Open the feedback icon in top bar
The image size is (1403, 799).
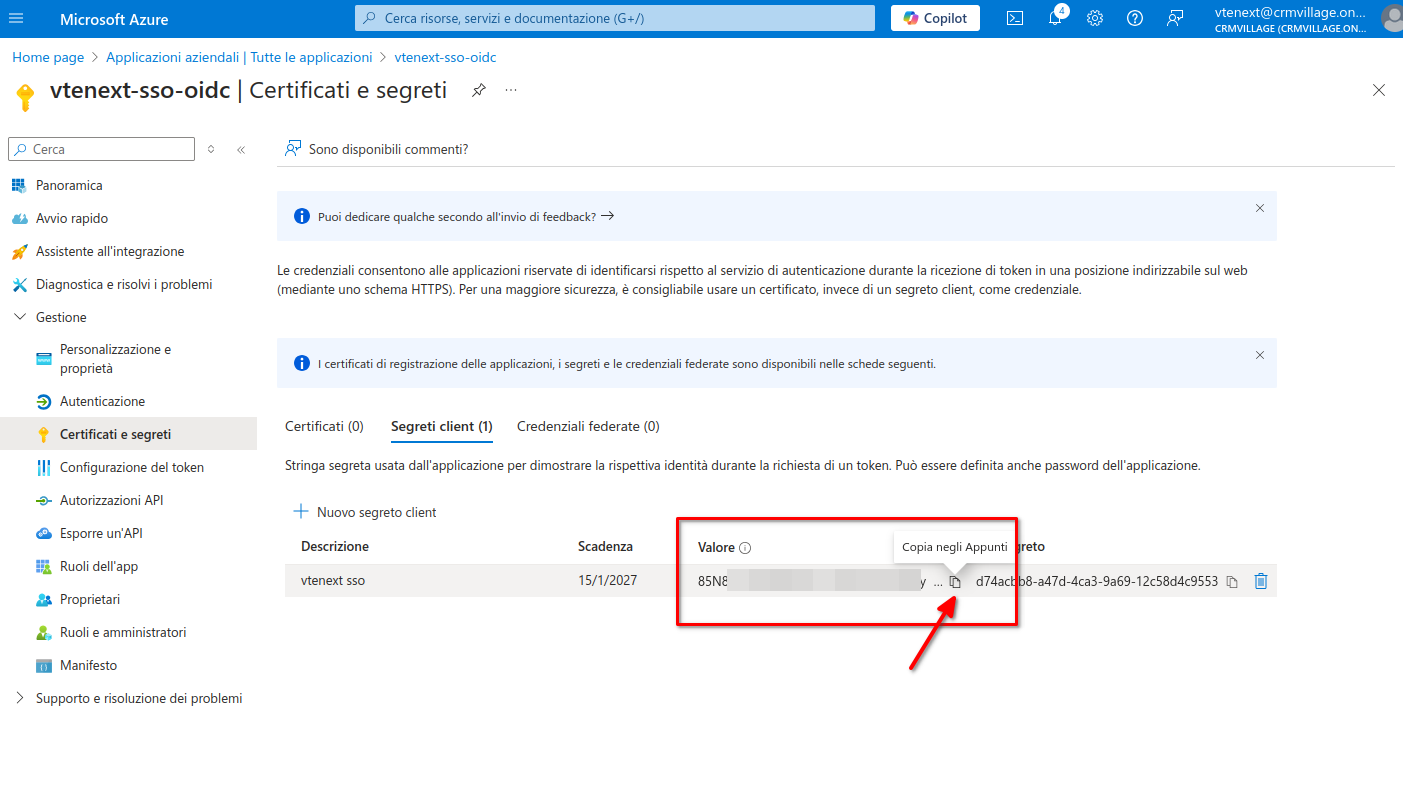(x=1175, y=18)
